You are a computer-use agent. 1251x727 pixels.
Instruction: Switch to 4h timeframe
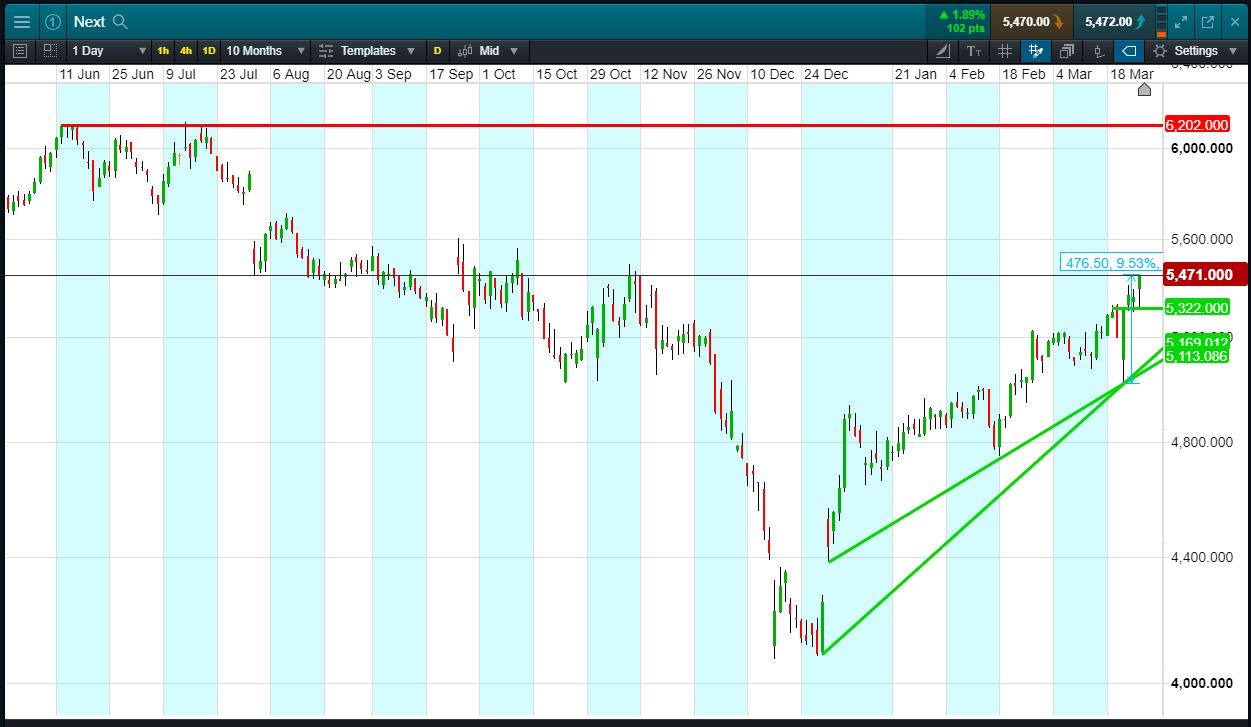pos(186,50)
